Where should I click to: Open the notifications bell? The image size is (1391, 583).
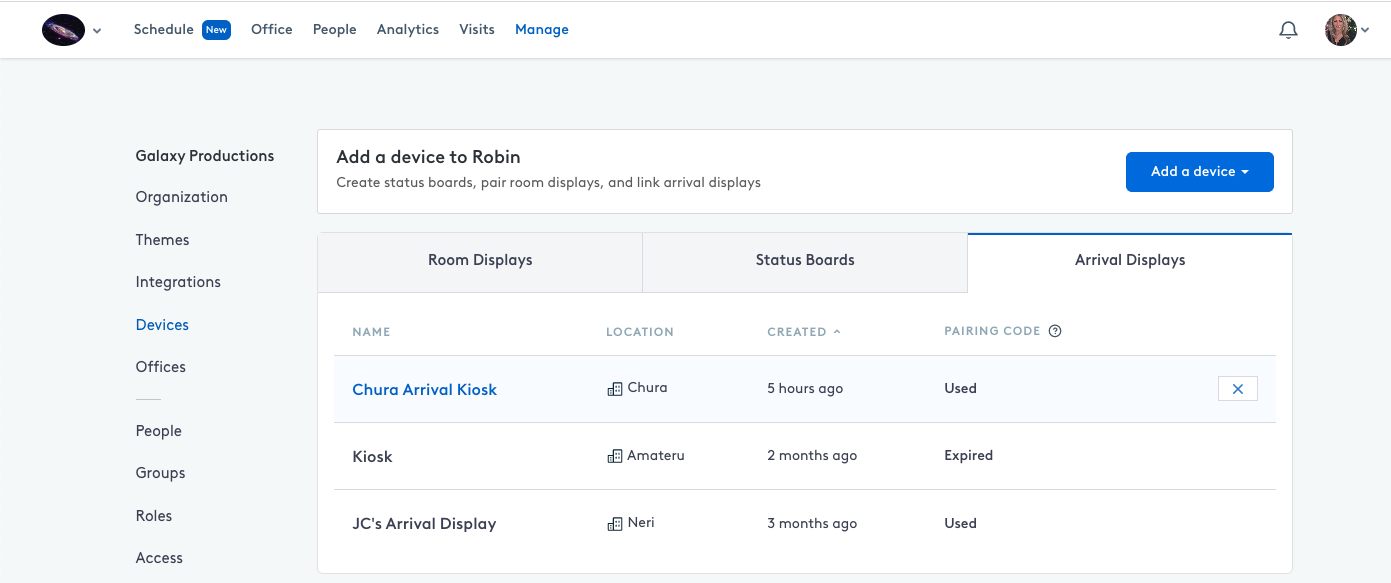(1288, 30)
